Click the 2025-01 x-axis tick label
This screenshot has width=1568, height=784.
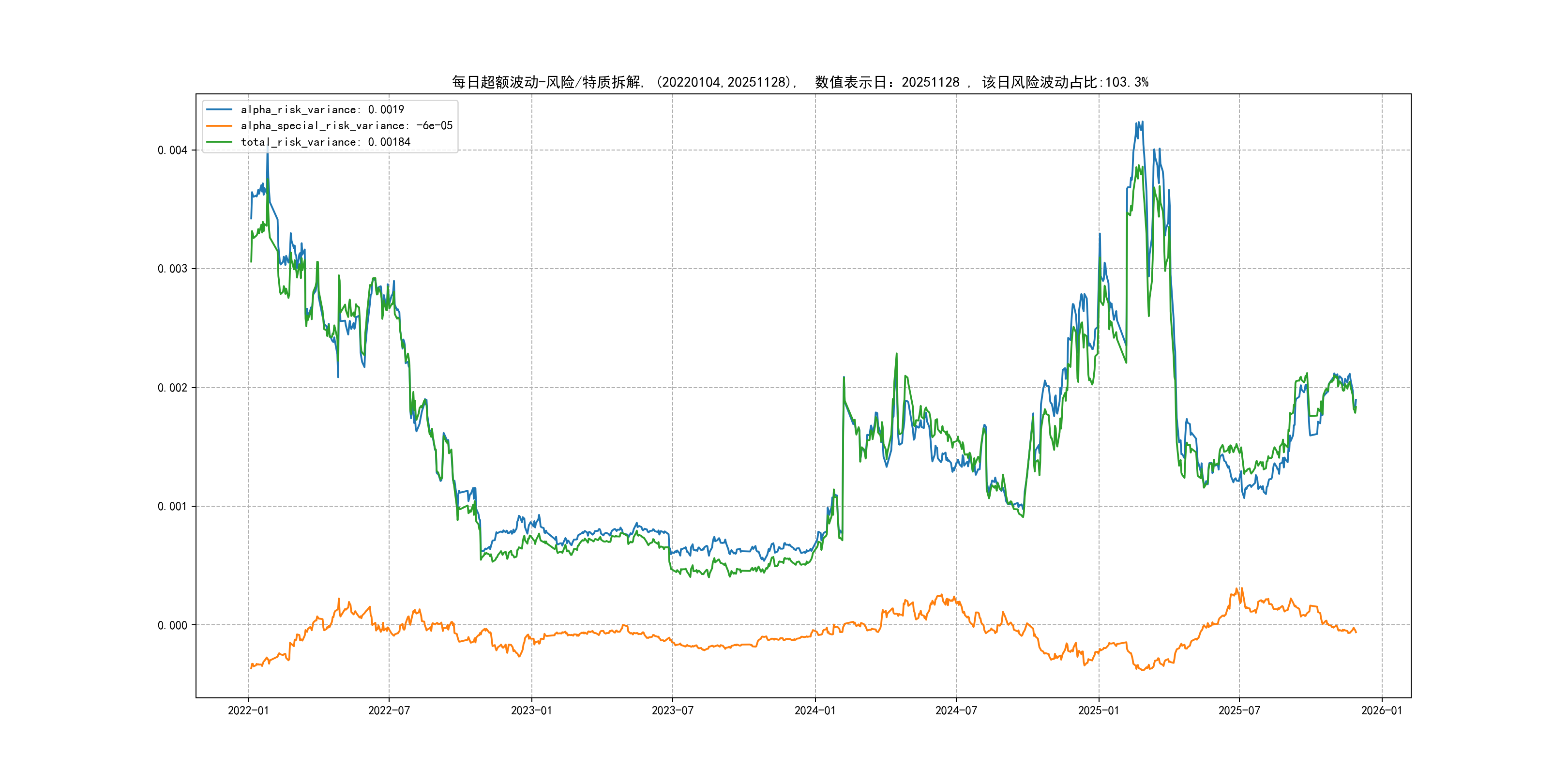[1099, 710]
